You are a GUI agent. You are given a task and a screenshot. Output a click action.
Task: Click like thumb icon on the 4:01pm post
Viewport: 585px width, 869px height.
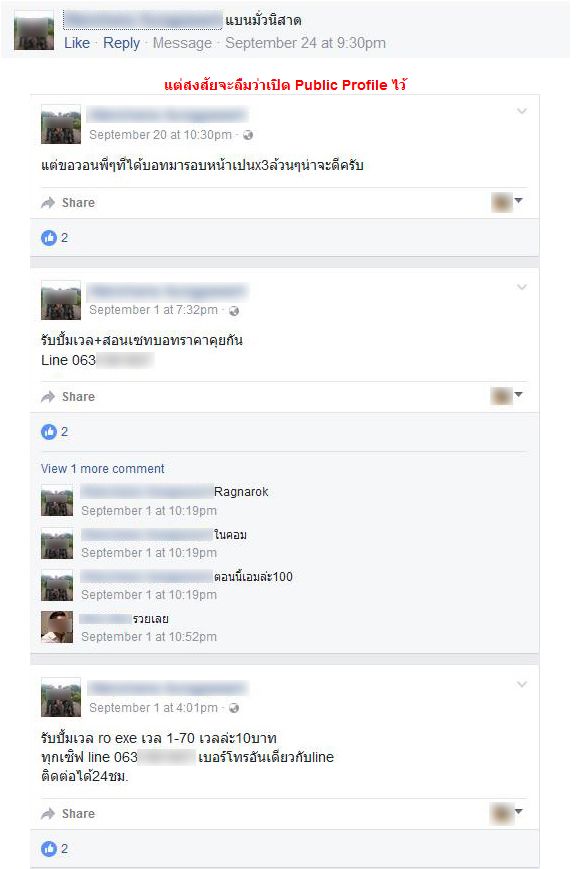pyautogui.click(x=49, y=848)
